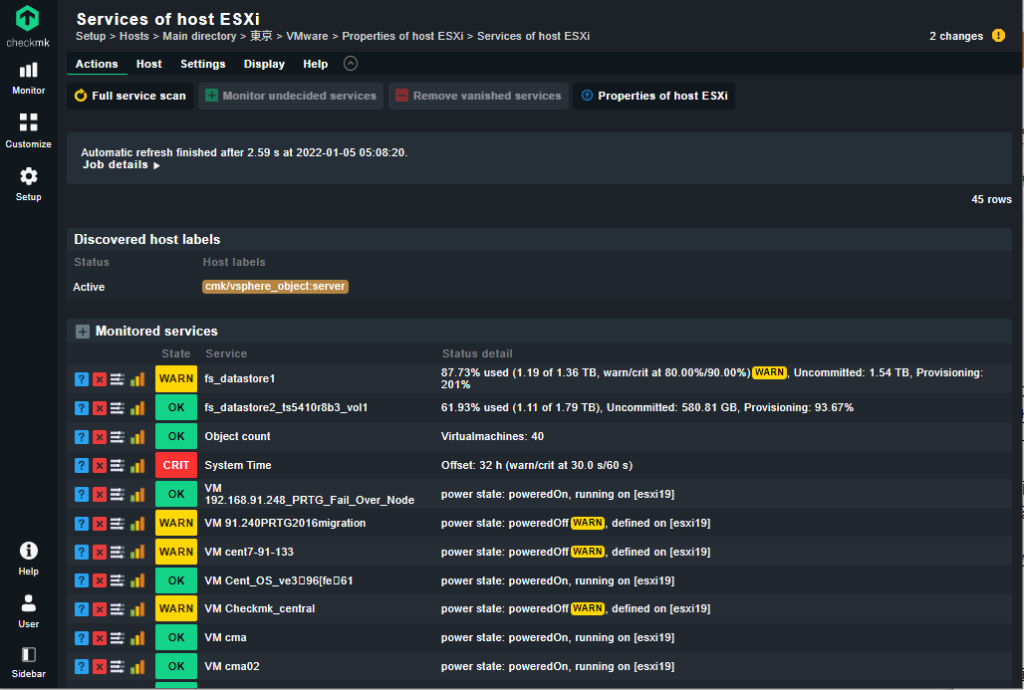The height and width of the screenshot is (690, 1024).
Task: Click the cmk/vsphere_object:server host label
Action: (275, 287)
